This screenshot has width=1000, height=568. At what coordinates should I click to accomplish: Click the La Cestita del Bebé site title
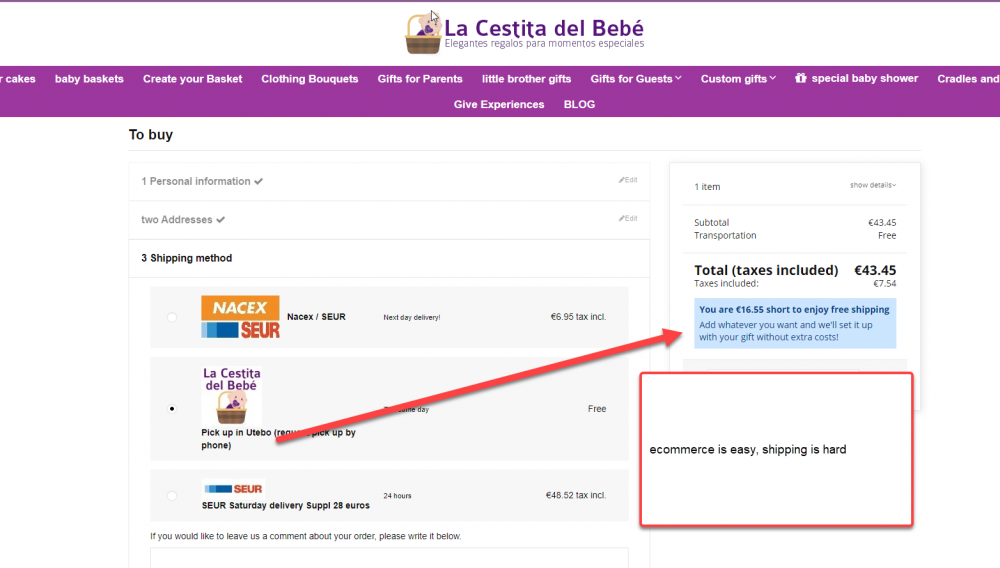(544, 28)
